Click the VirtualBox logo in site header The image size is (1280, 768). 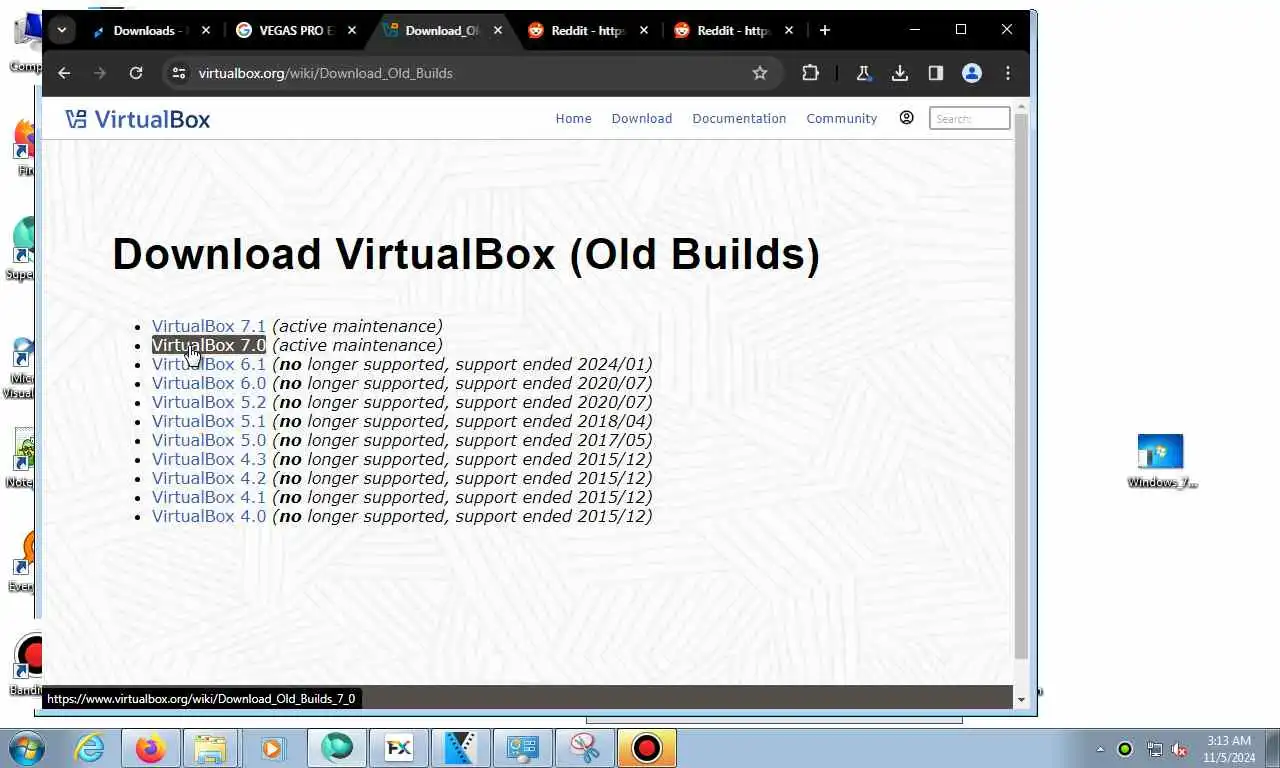(138, 119)
